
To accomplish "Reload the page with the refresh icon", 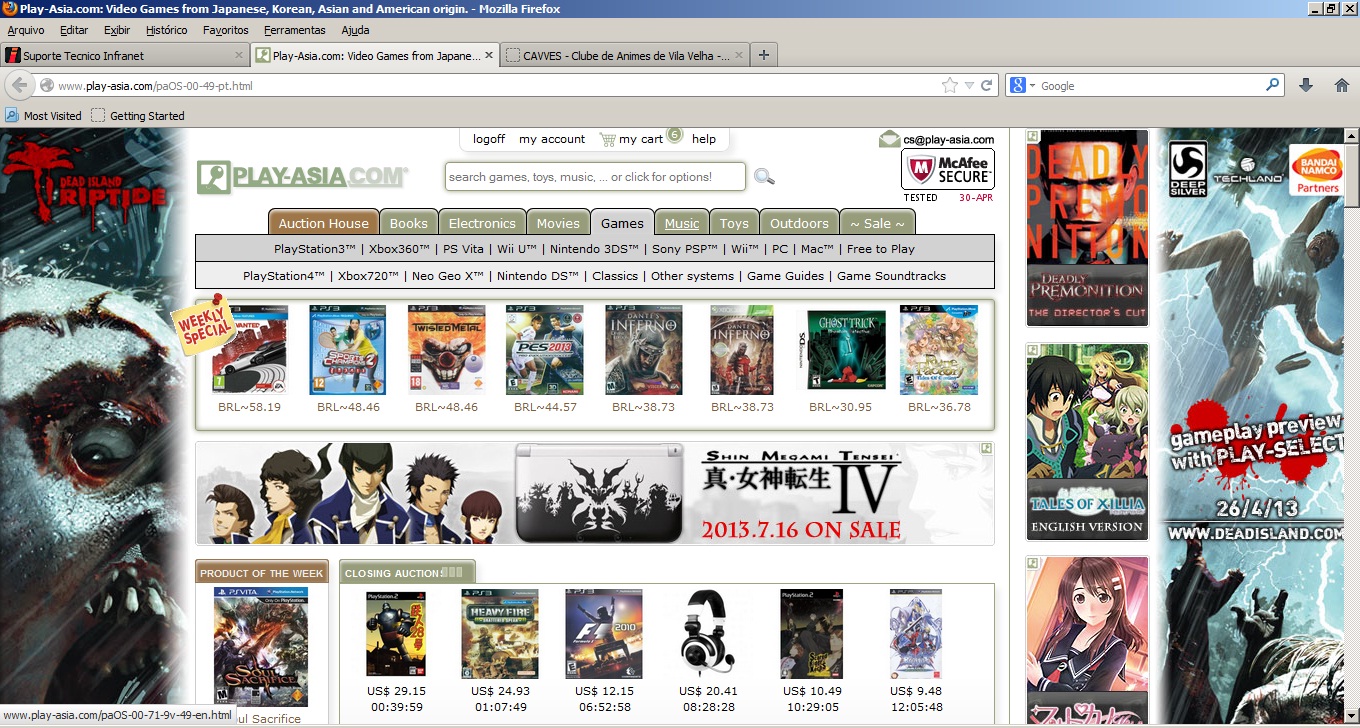I will [x=986, y=86].
